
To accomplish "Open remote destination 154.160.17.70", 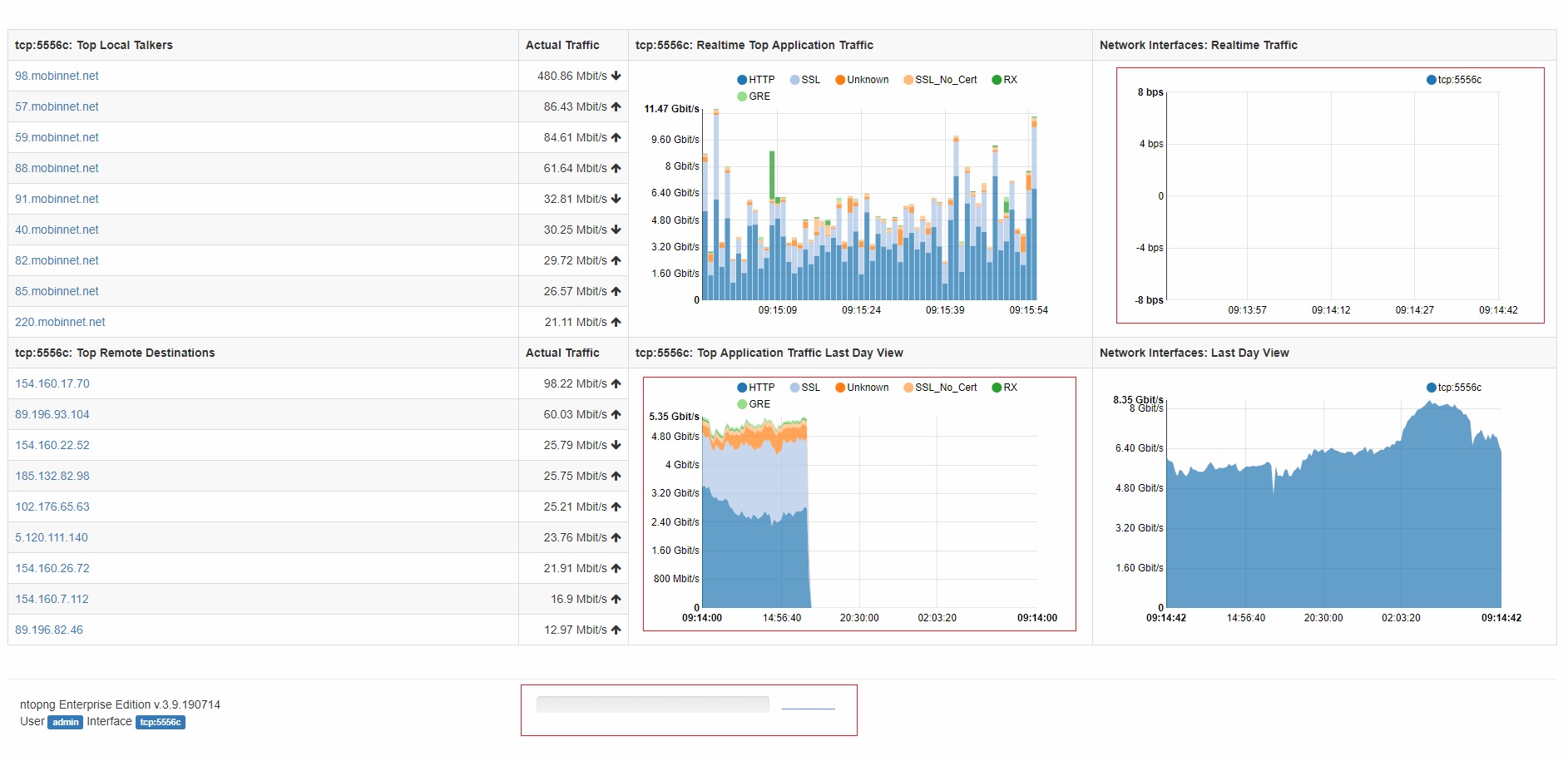I will (x=52, y=383).
